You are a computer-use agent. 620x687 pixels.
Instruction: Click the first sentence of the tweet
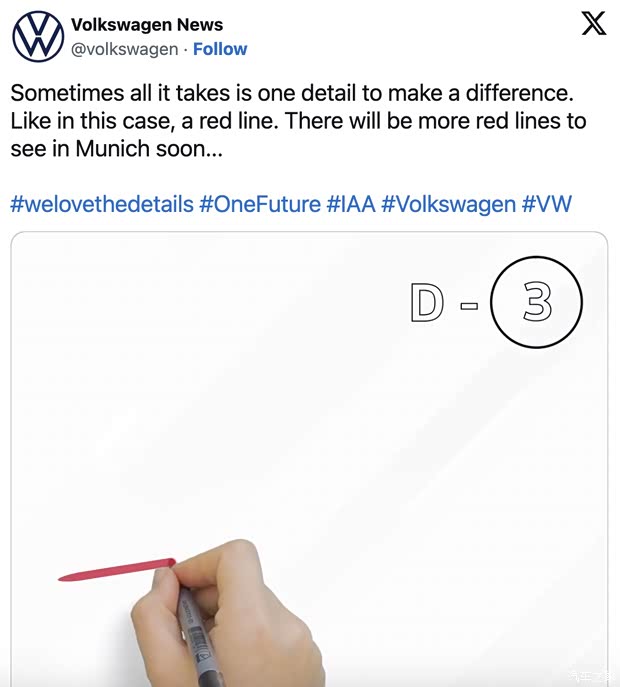tap(292, 93)
